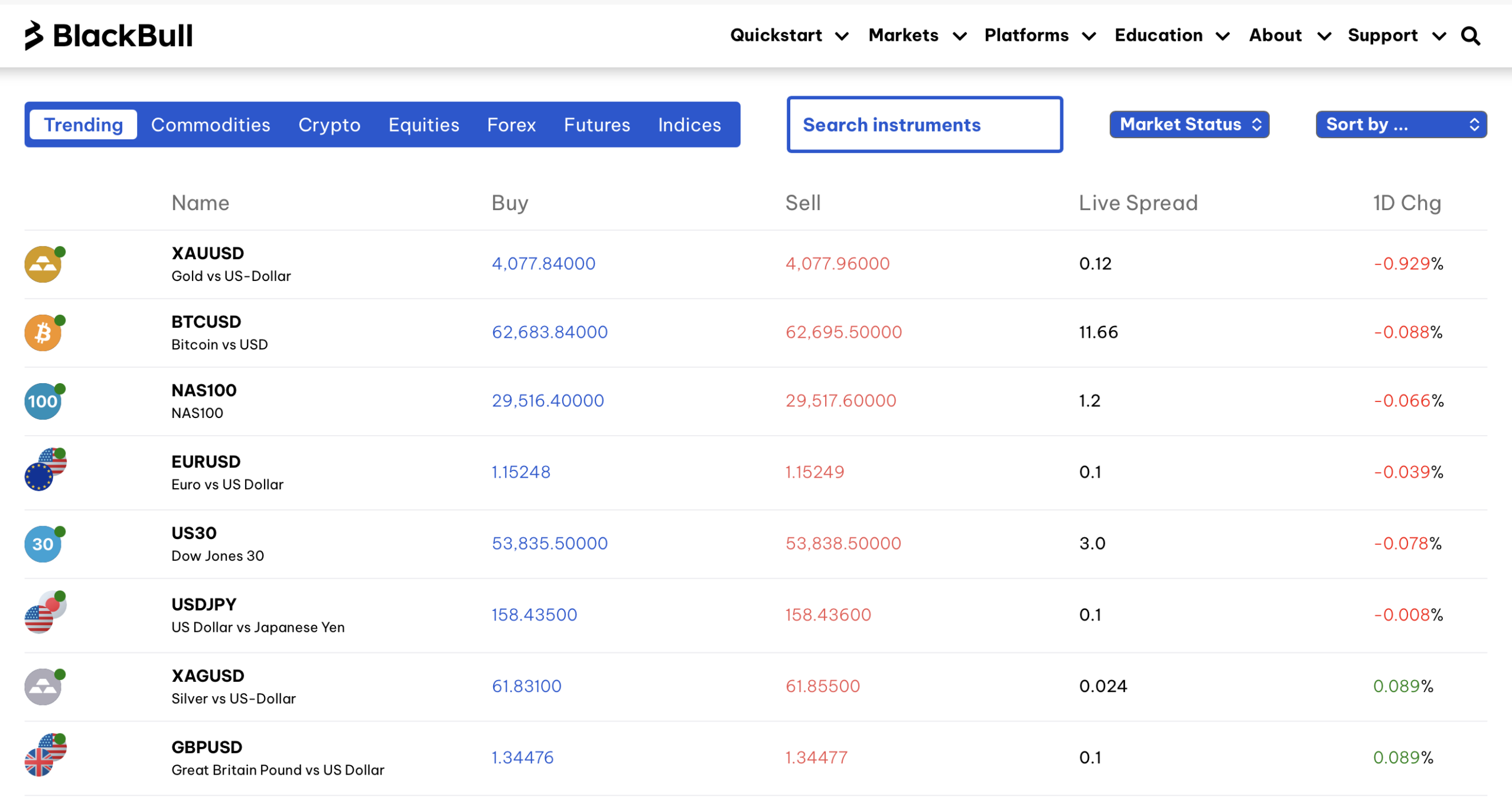Expand the About menu
The image size is (1512, 800).
(1290, 35)
